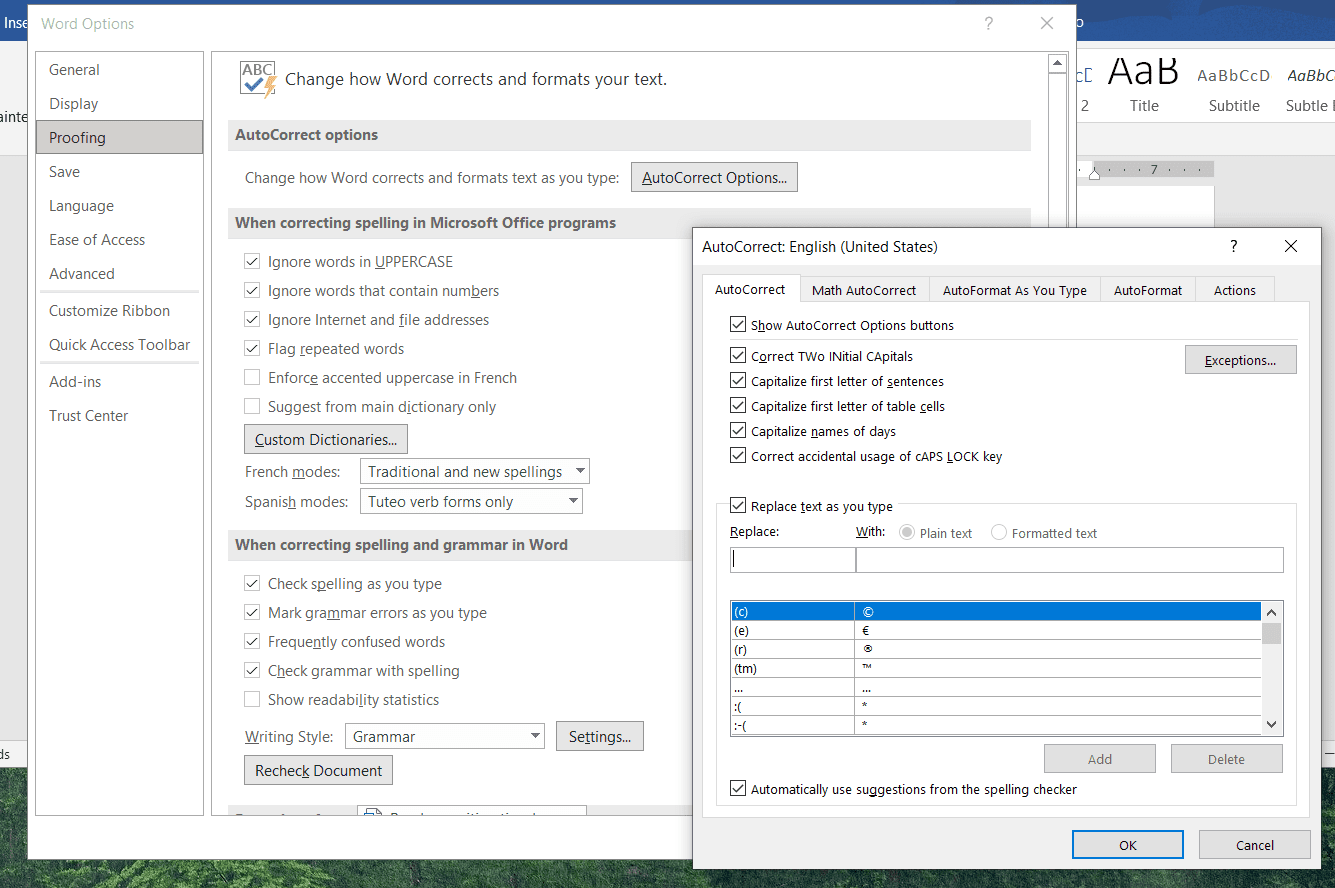Open Custom Dictionaries dialog
The image size is (1335, 888).
(325, 440)
